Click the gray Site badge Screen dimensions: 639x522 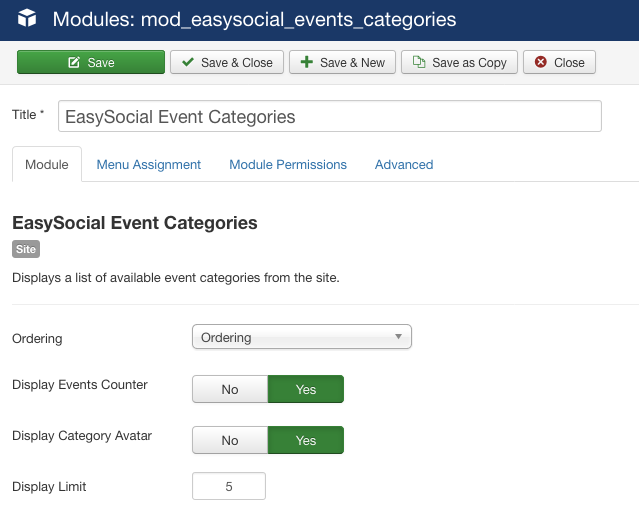click(x=26, y=249)
